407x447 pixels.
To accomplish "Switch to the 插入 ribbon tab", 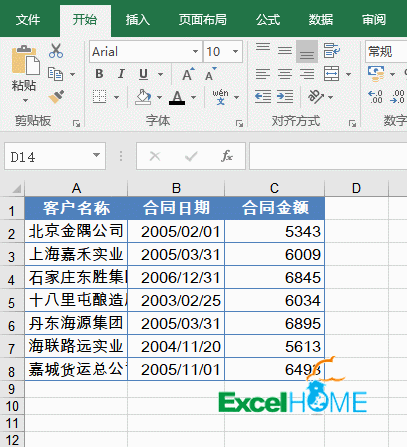I will click(137, 20).
